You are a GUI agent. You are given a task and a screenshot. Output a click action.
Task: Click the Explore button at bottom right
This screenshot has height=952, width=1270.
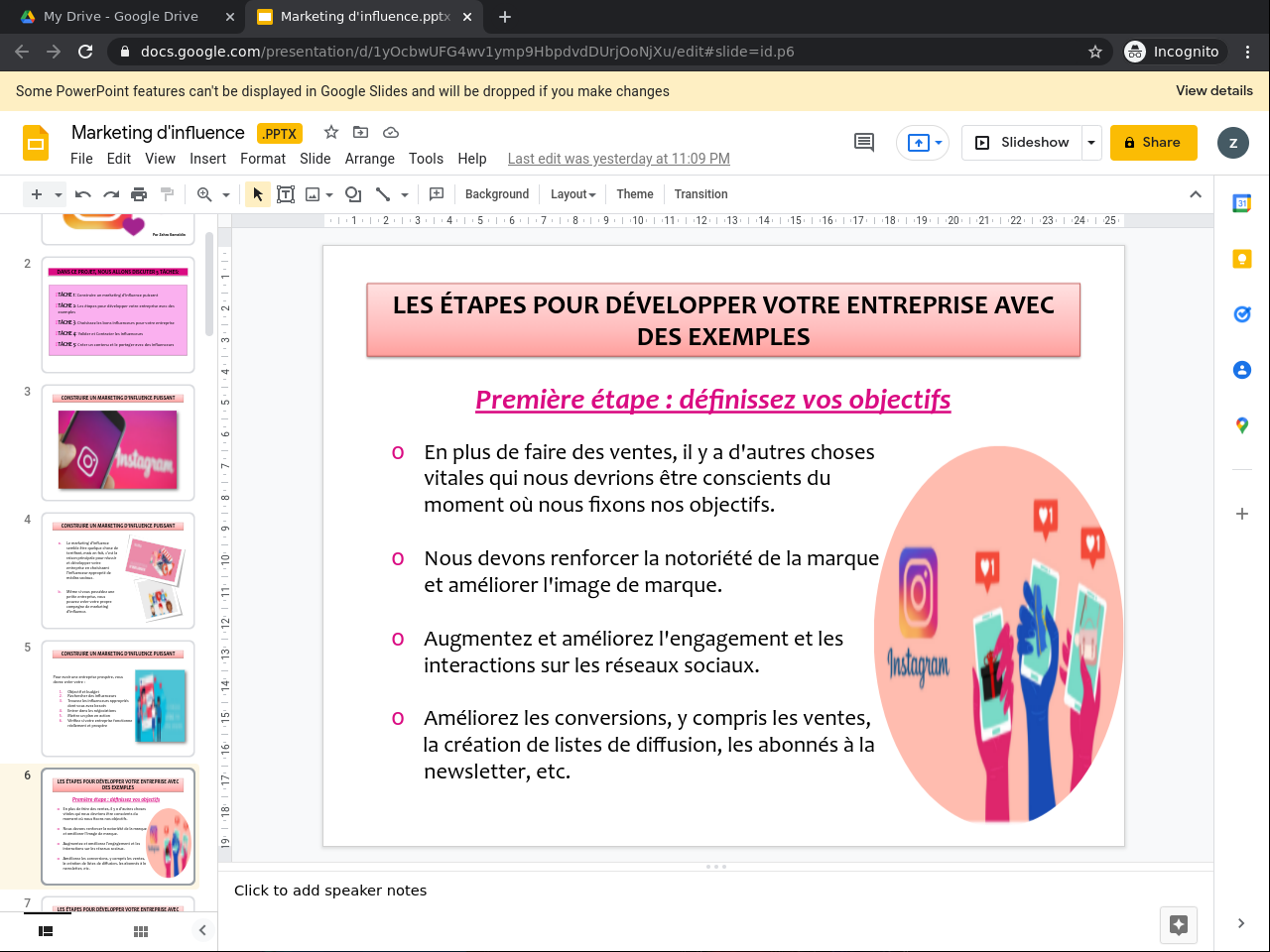click(1179, 924)
